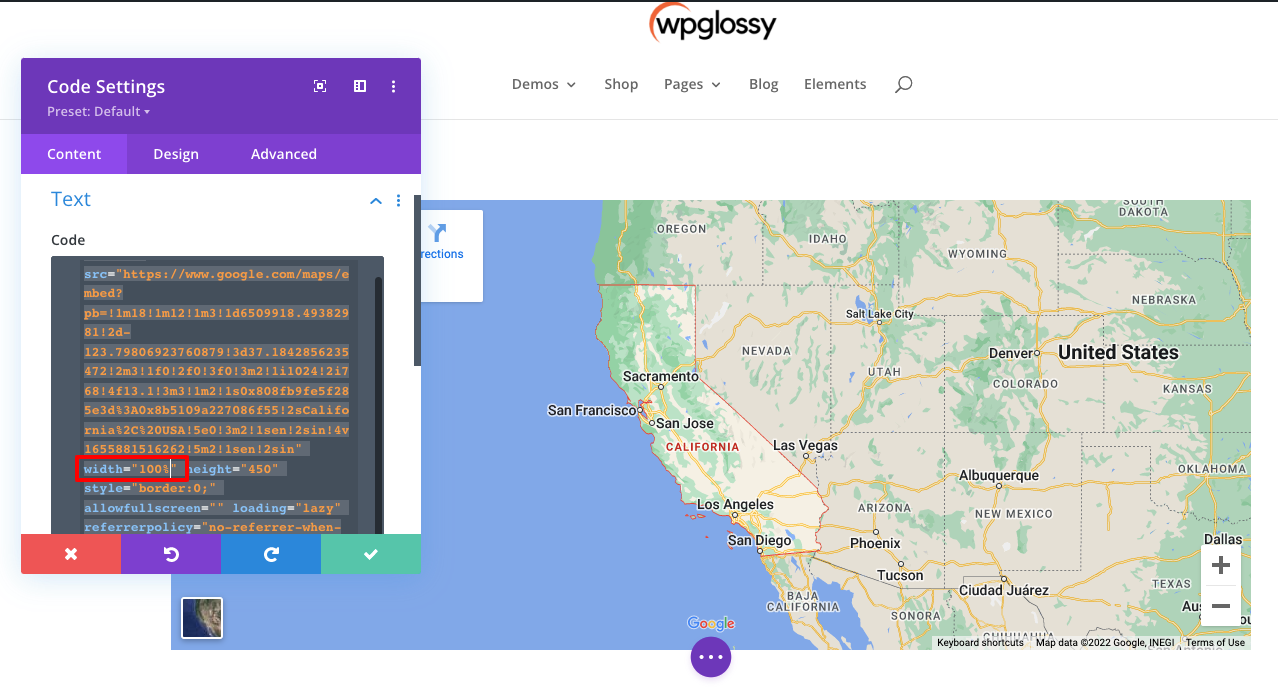The height and width of the screenshot is (692, 1278).
Task: Open the Preset: Default dropdown
Action: [98, 111]
